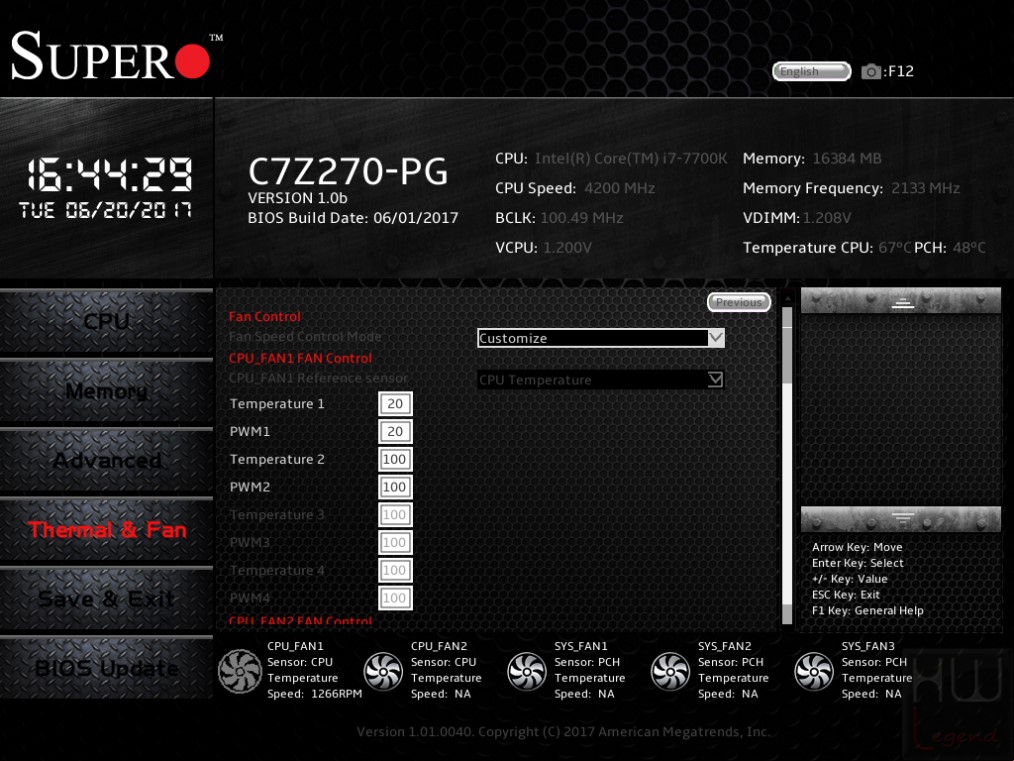Click the help panel scroll-down arrow bar
The image size is (1014, 761).
pyautogui.click(x=901, y=519)
